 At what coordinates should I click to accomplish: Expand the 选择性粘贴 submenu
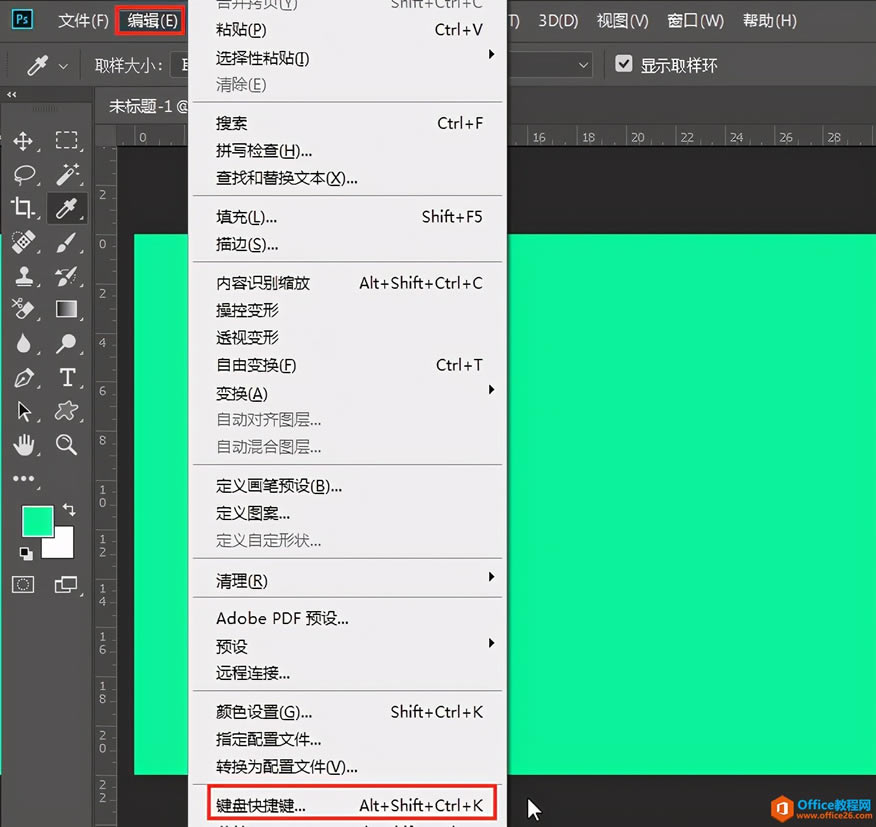pyautogui.click(x=347, y=58)
